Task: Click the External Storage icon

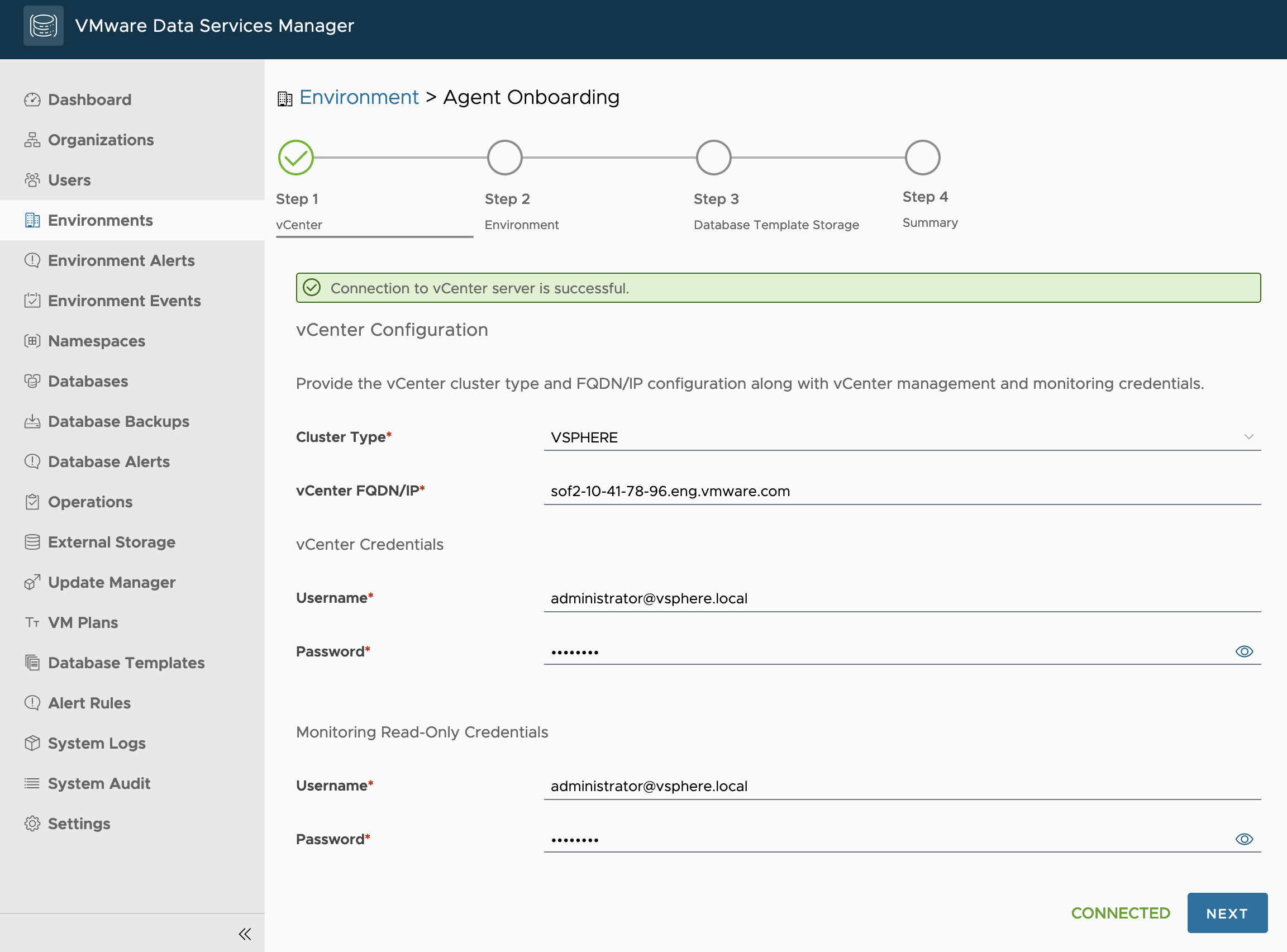Action: click(32, 542)
